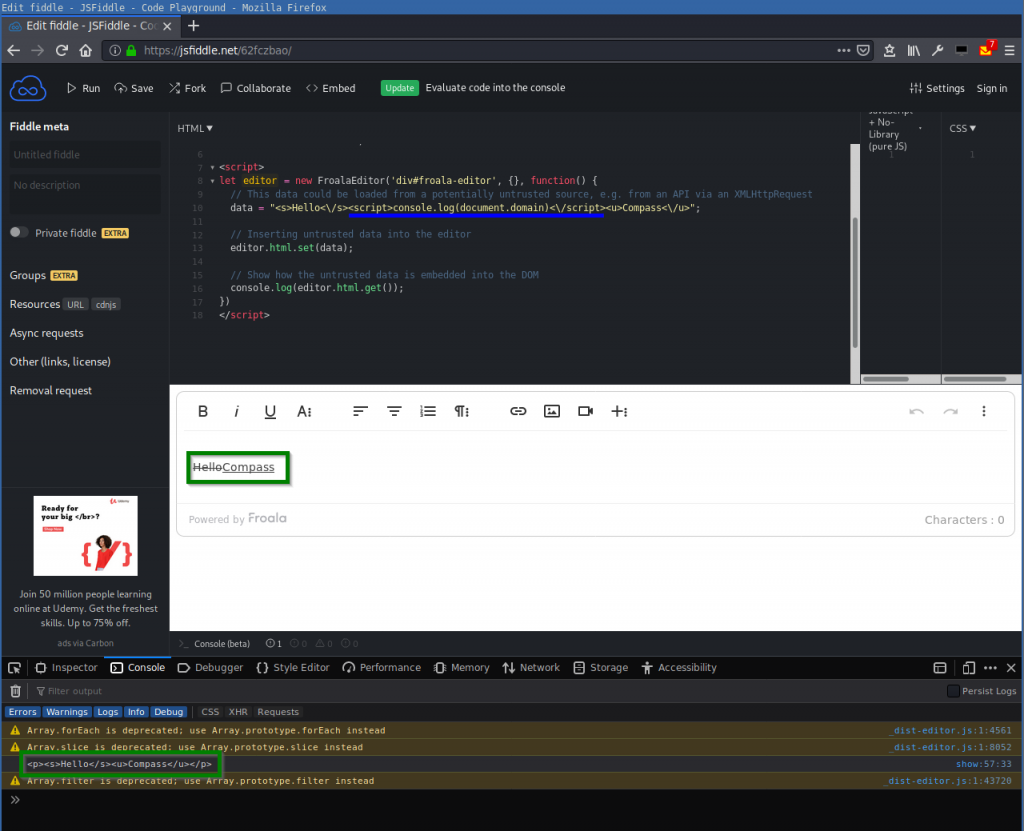Save the fiddle

134,88
